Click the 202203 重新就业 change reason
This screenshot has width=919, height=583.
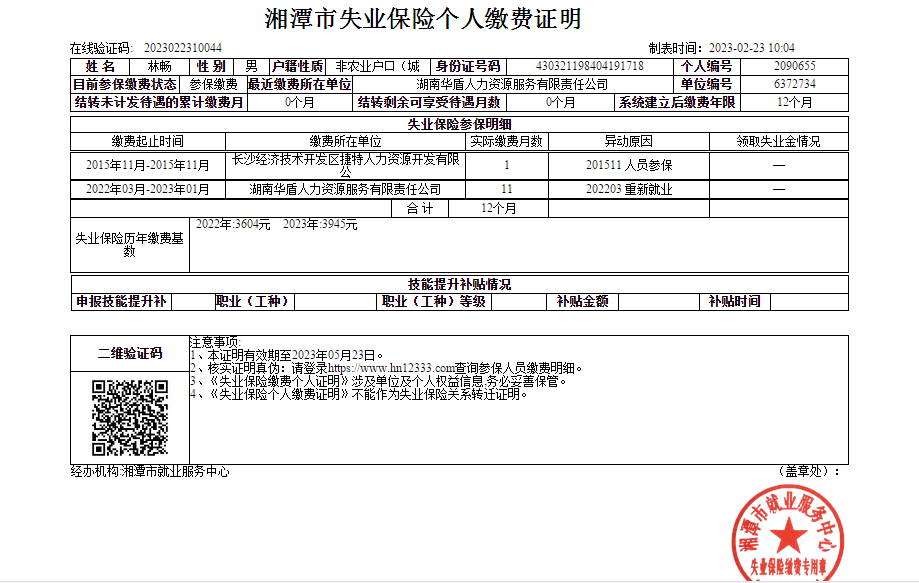coord(629,189)
